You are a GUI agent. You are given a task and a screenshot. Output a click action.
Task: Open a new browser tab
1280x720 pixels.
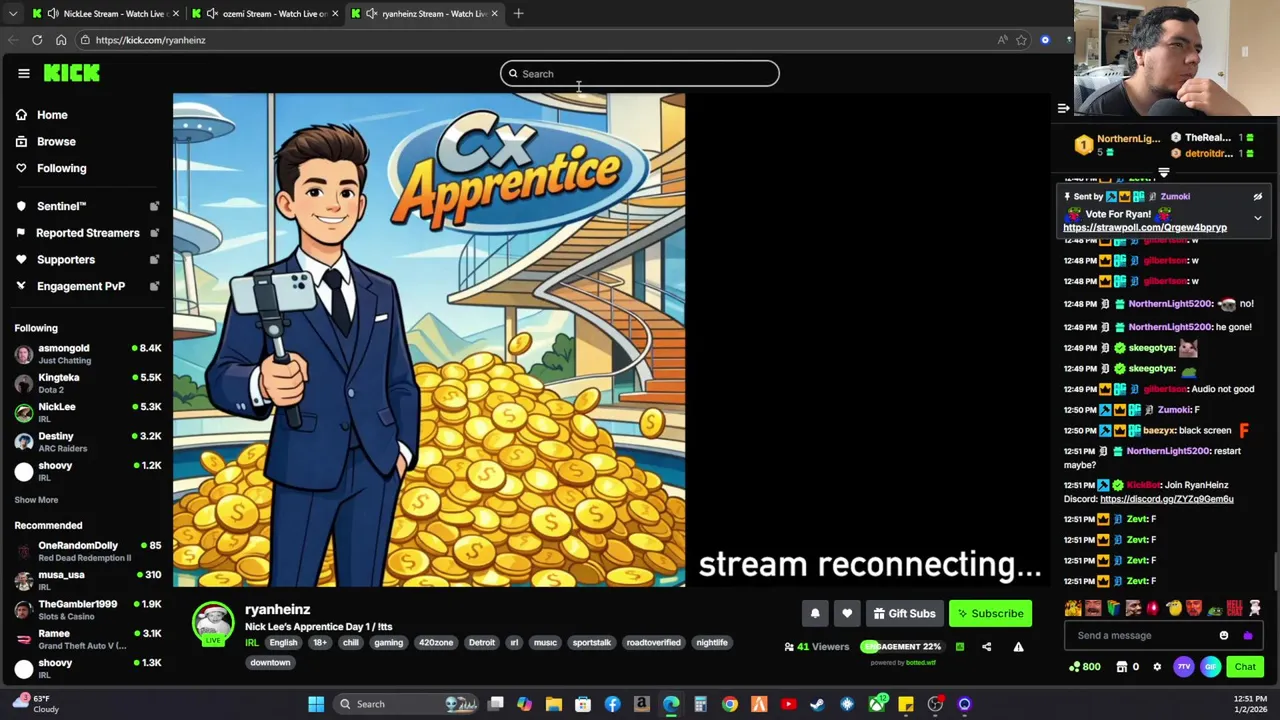click(519, 14)
